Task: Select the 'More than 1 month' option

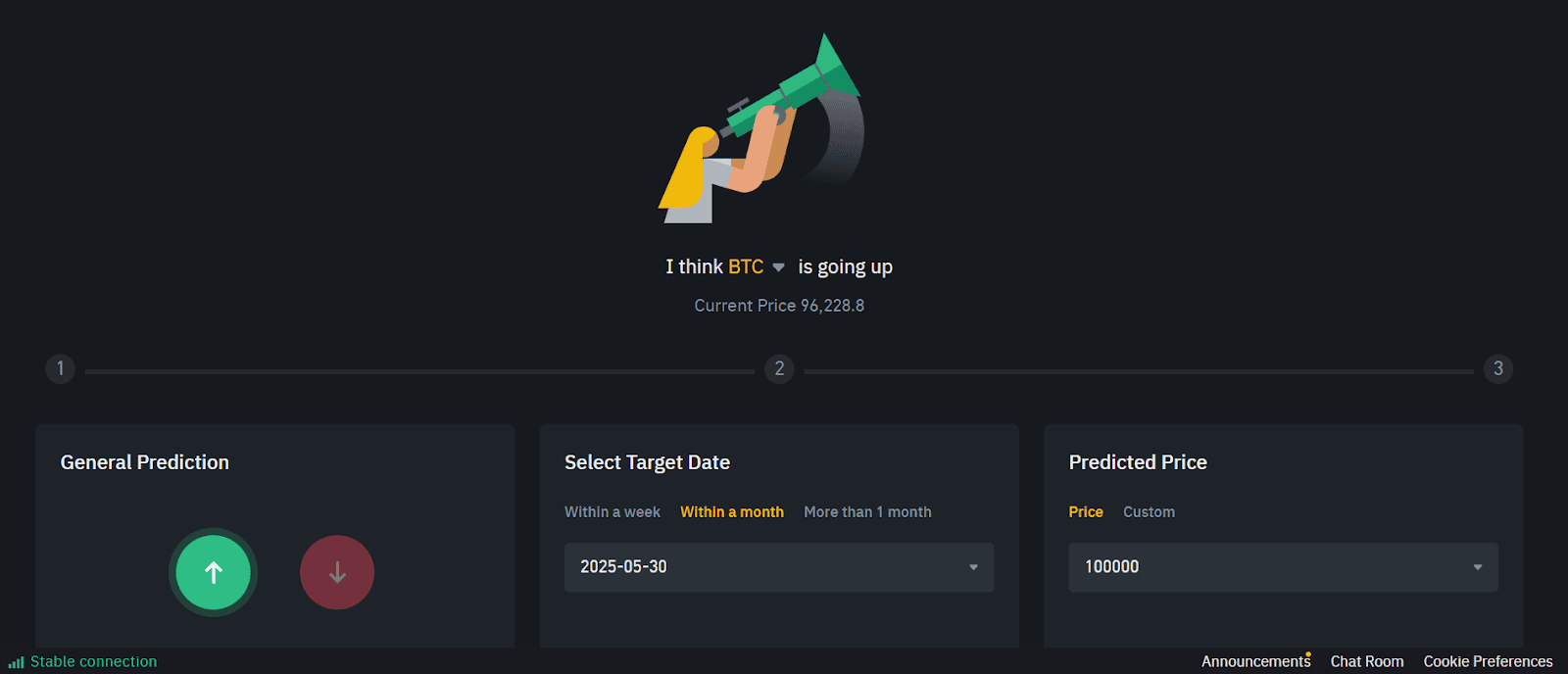Action: (867, 511)
